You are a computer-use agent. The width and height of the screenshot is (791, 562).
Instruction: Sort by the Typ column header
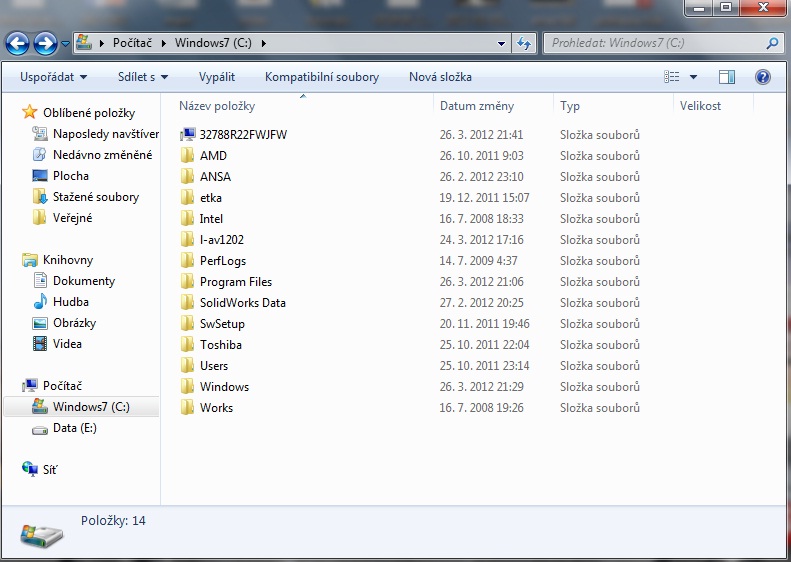pyautogui.click(x=613, y=106)
